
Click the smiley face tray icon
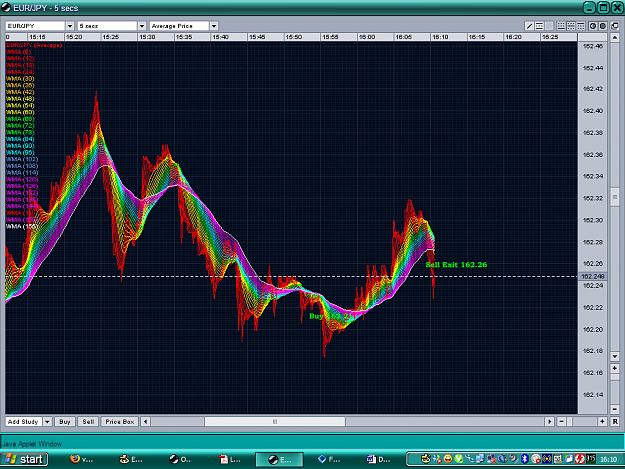click(x=448, y=459)
